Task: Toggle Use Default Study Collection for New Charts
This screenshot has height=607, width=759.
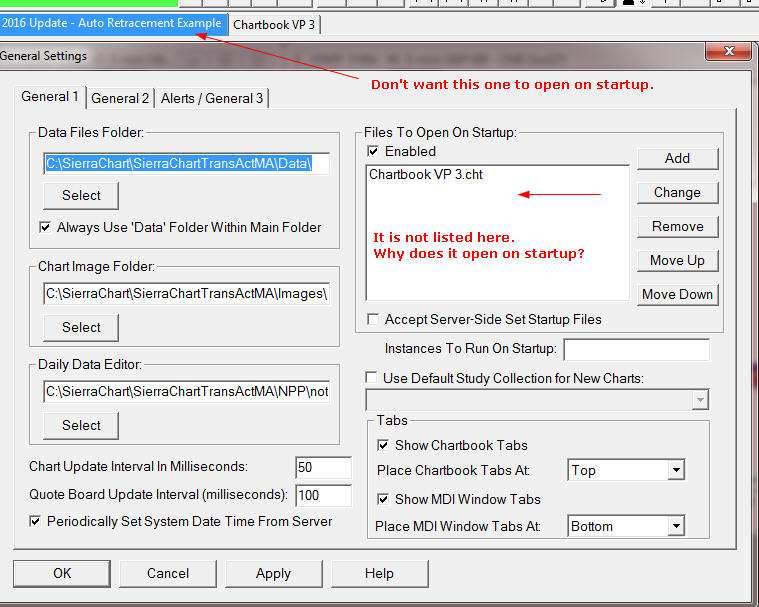Action: click(371, 378)
